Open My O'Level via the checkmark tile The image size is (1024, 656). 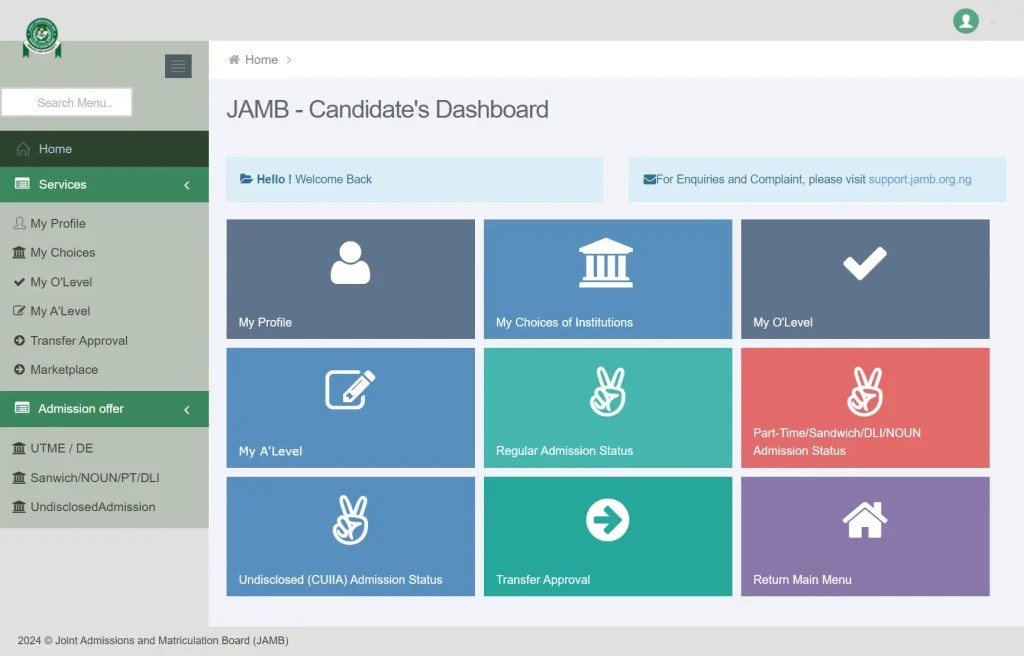click(x=864, y=278)
